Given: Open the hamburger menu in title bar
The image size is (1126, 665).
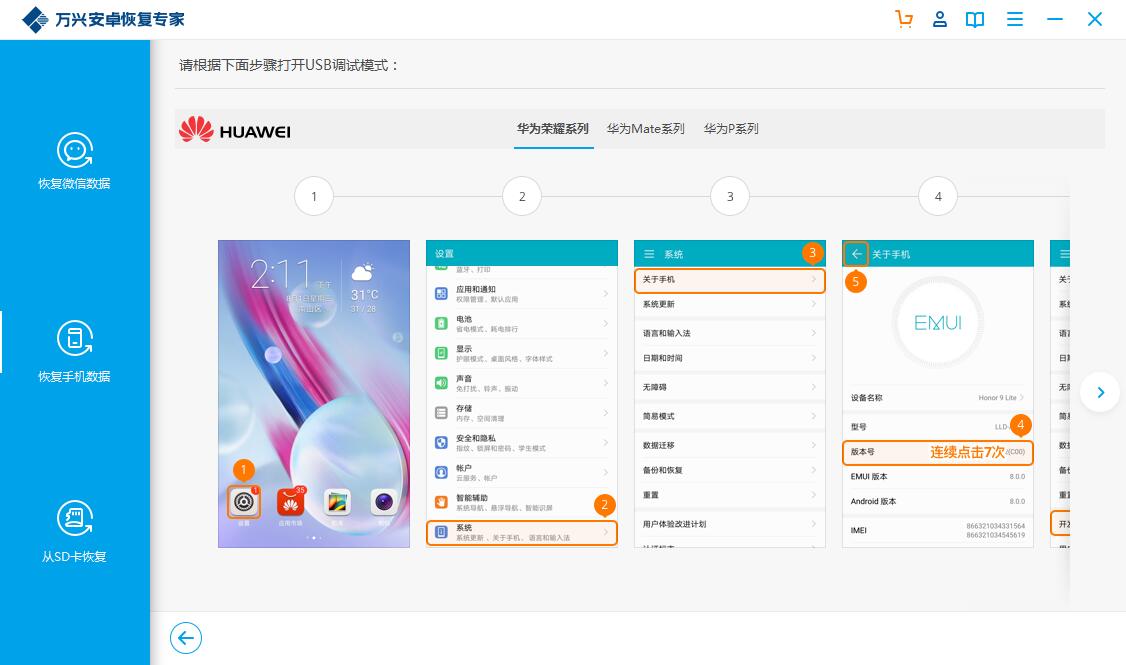Looking at the screenshot, I should point(1015,19).
